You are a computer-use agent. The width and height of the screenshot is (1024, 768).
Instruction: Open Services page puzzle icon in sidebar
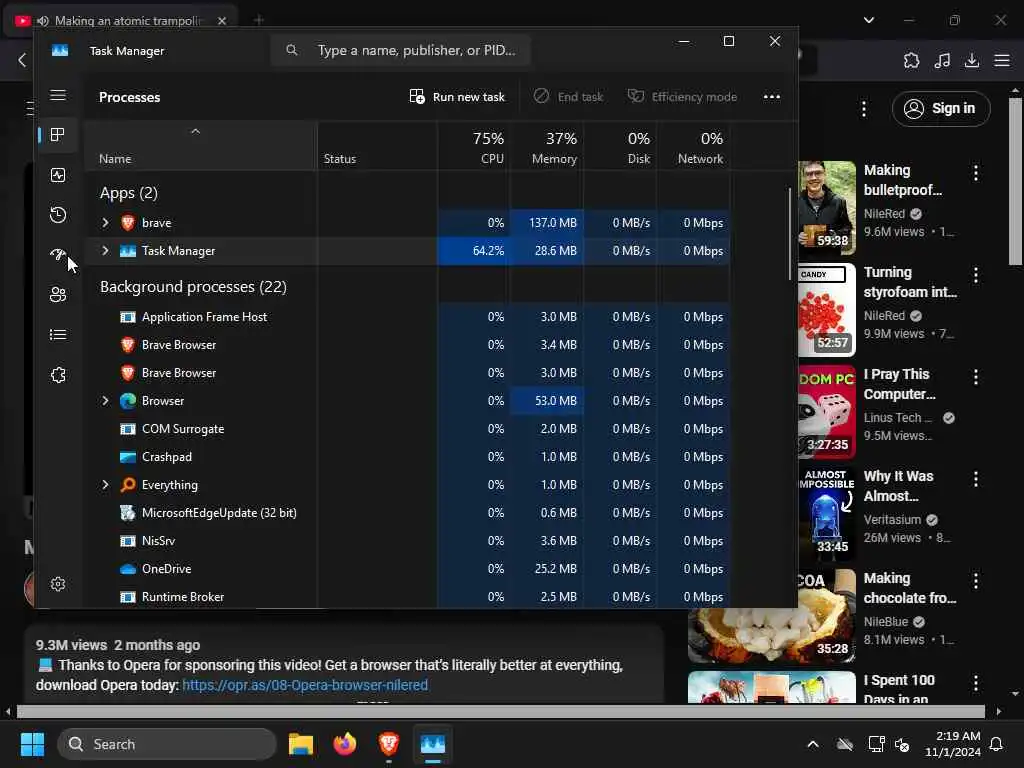tap(58, 375)
